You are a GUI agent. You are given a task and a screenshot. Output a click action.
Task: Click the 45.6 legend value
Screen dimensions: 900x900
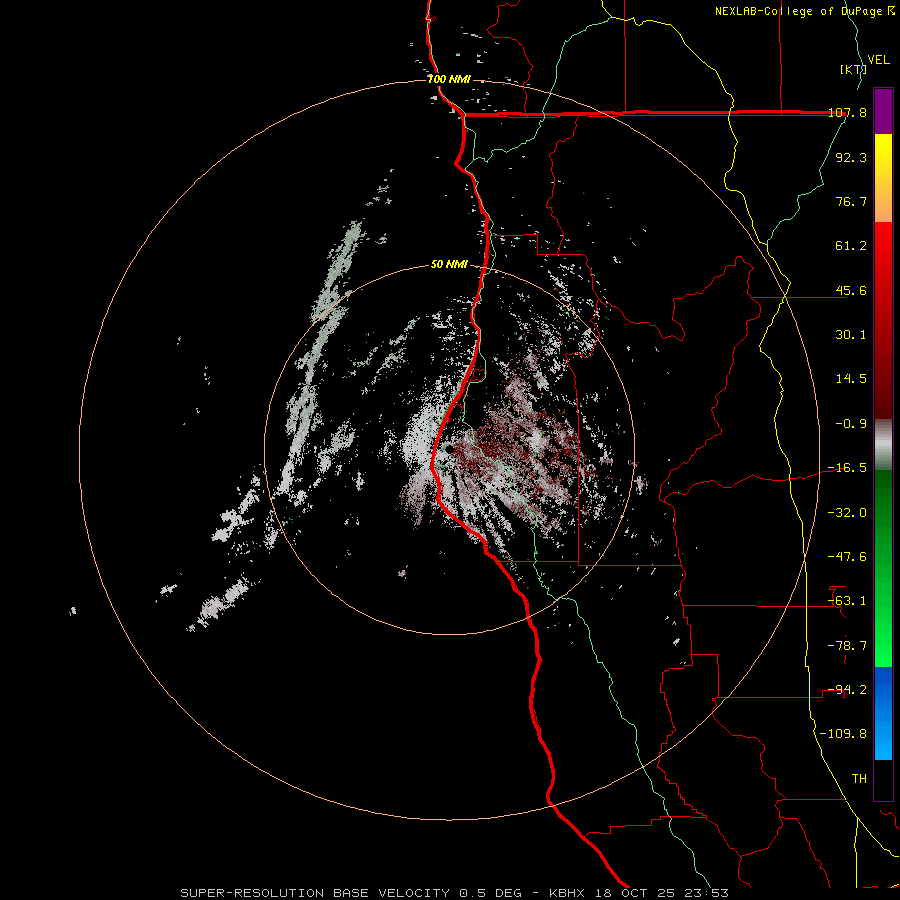coord(851,290)
